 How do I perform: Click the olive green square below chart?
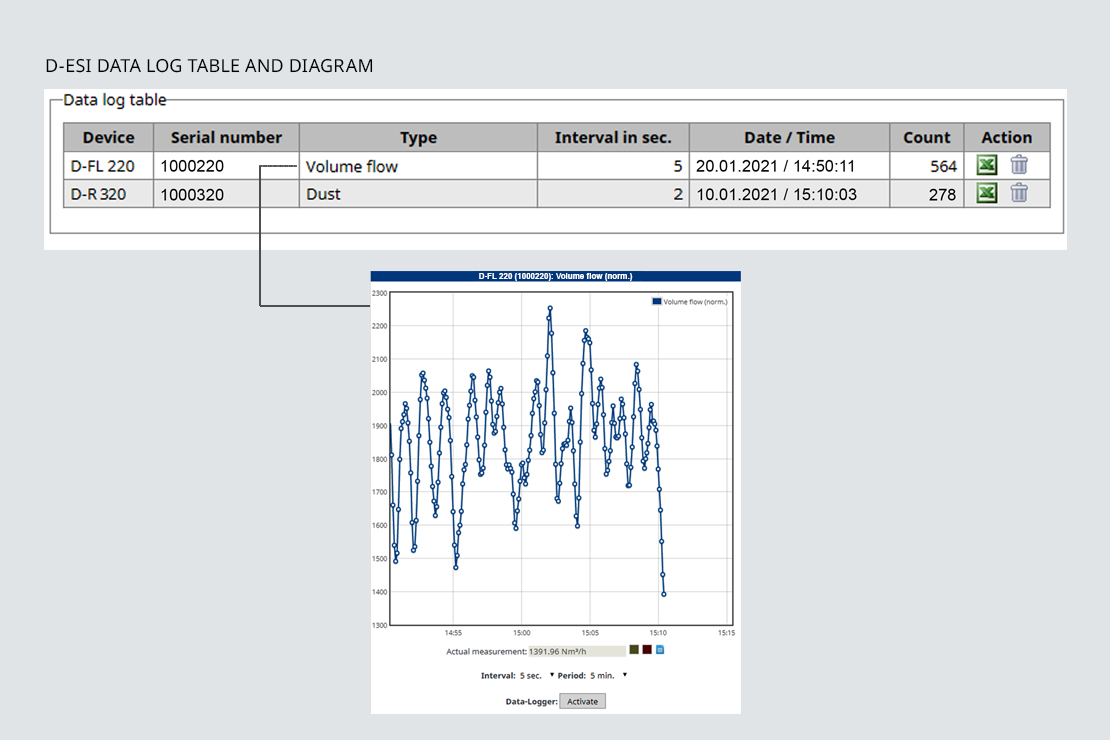[x=634, y=650]
